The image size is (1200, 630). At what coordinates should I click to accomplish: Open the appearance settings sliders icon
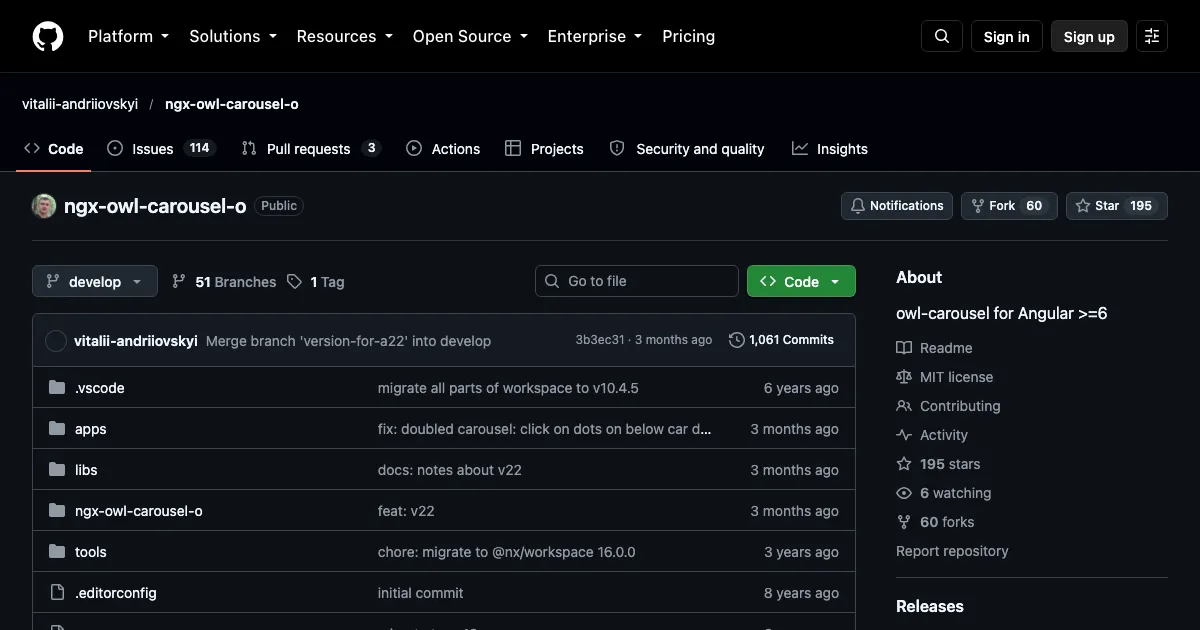1152,36
